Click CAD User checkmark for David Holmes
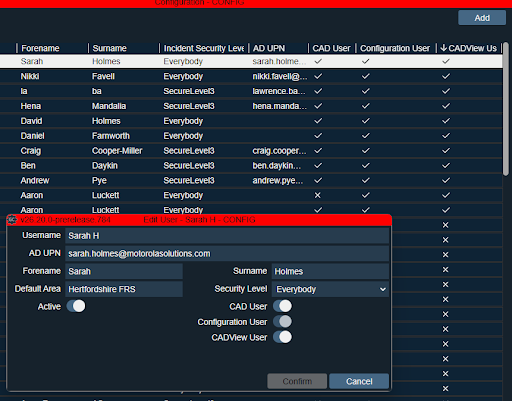 coord(318,121)
